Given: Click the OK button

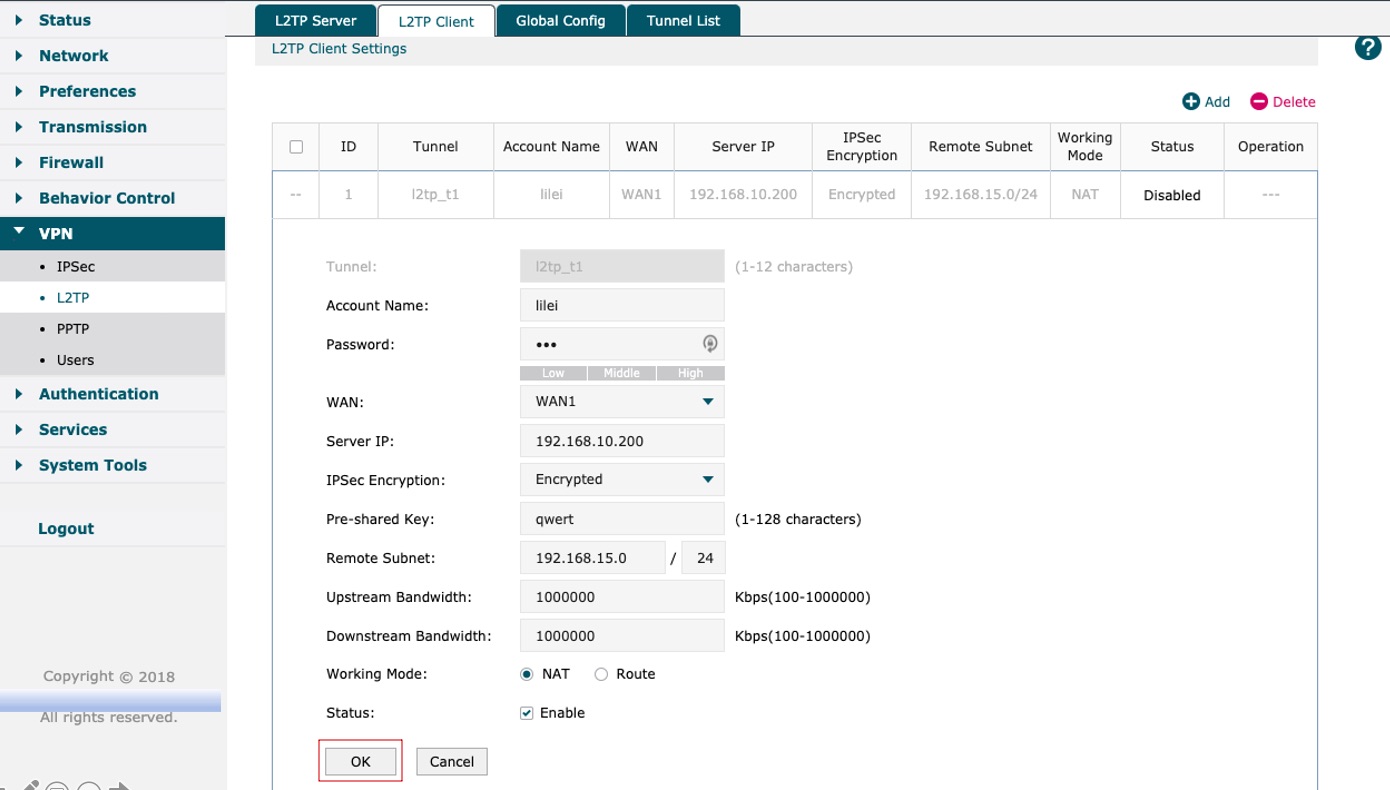Looking at the screenshot, I should click(361, 762).
